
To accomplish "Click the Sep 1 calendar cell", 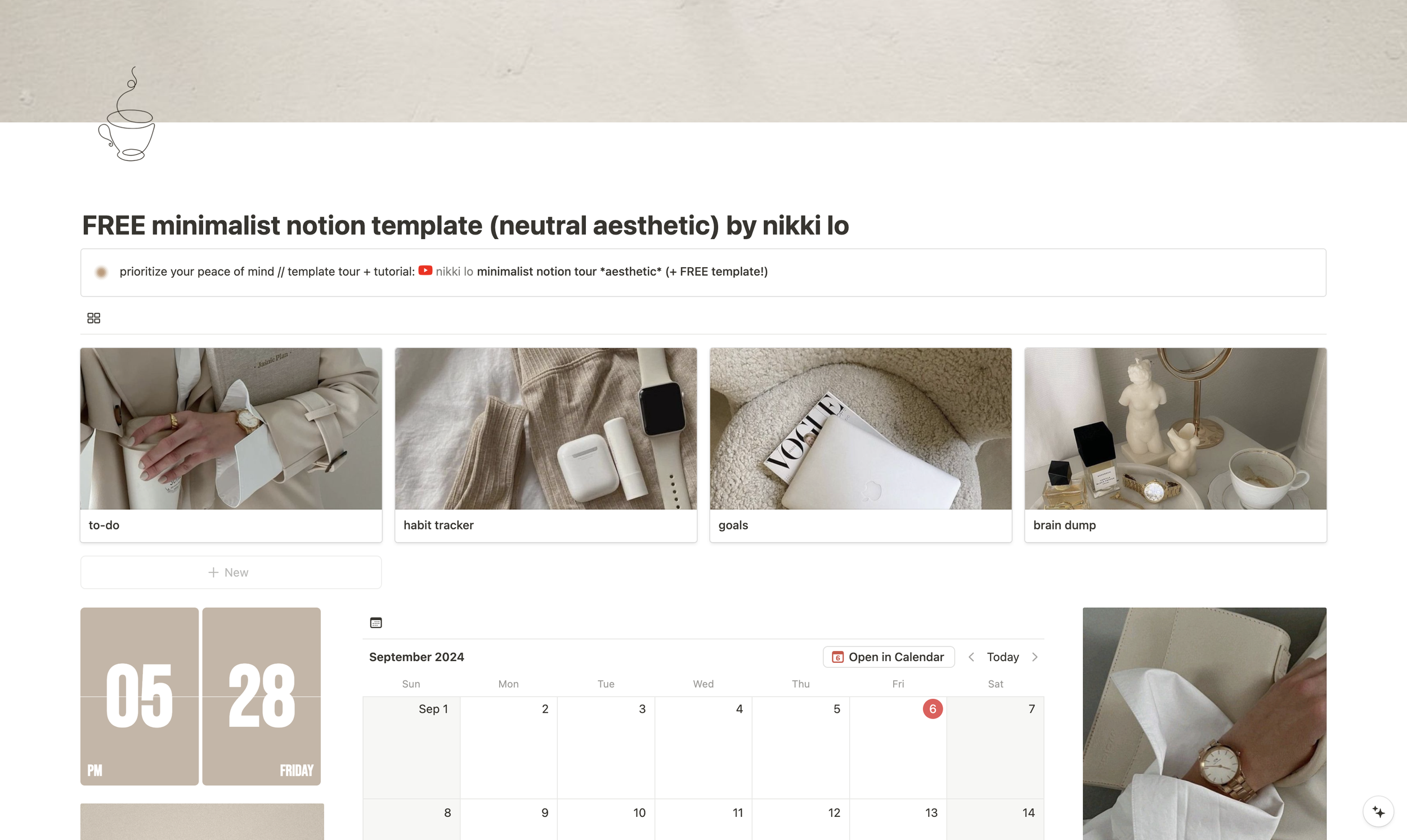I will click(x=411, y=748).
